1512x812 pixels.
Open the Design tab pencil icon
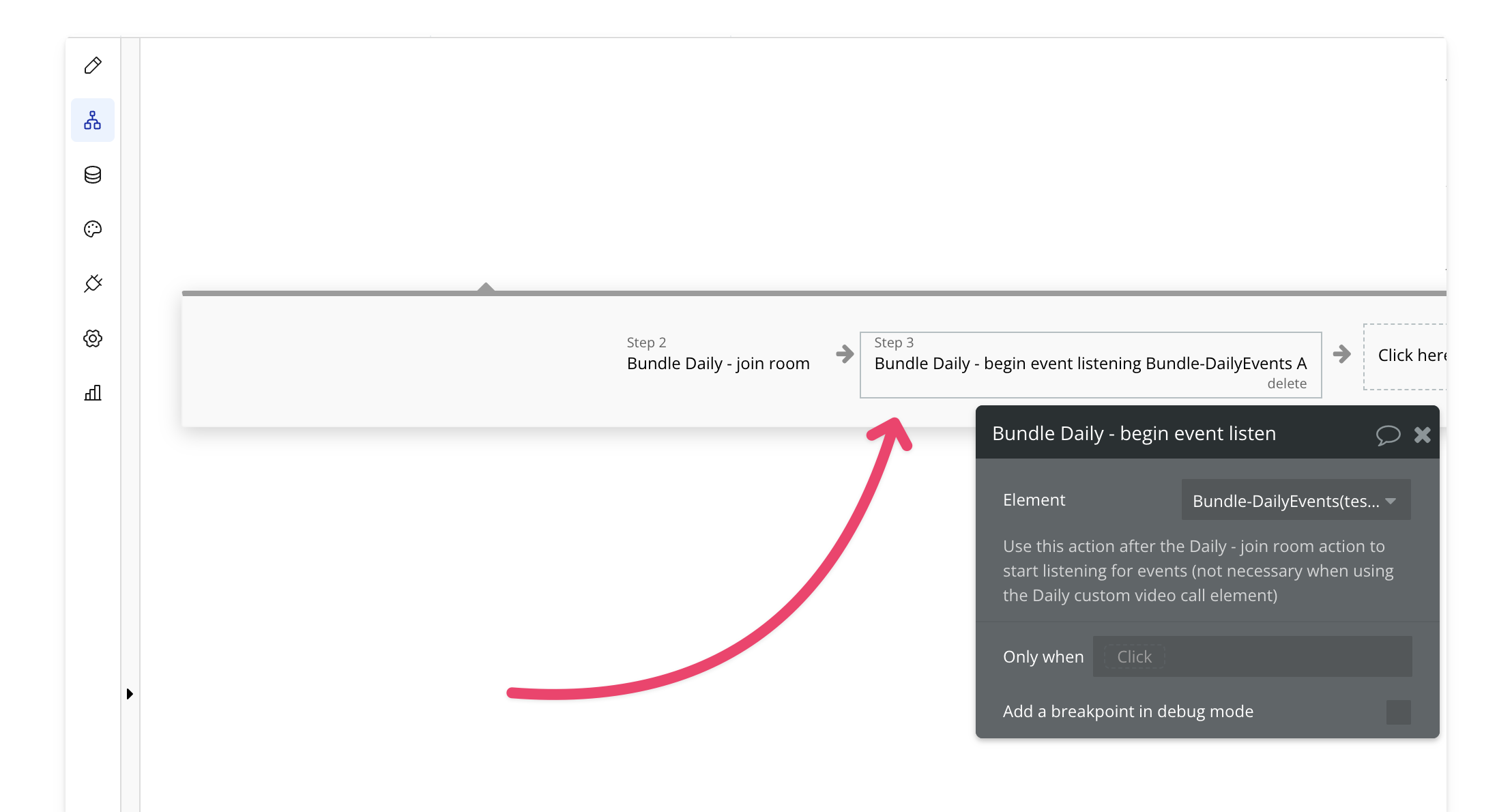point(93,66)
